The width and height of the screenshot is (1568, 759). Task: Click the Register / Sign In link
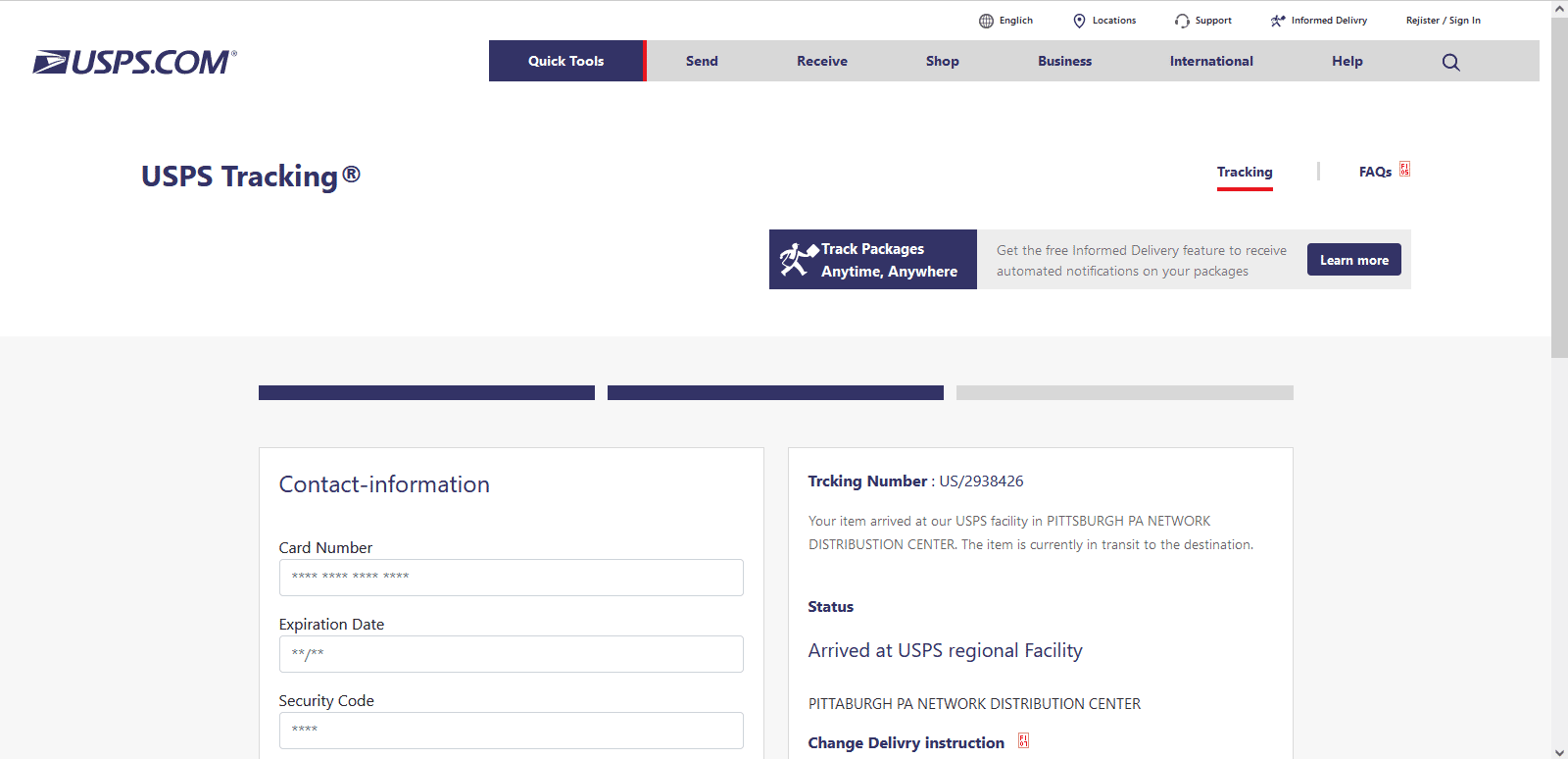(1444, 21)
